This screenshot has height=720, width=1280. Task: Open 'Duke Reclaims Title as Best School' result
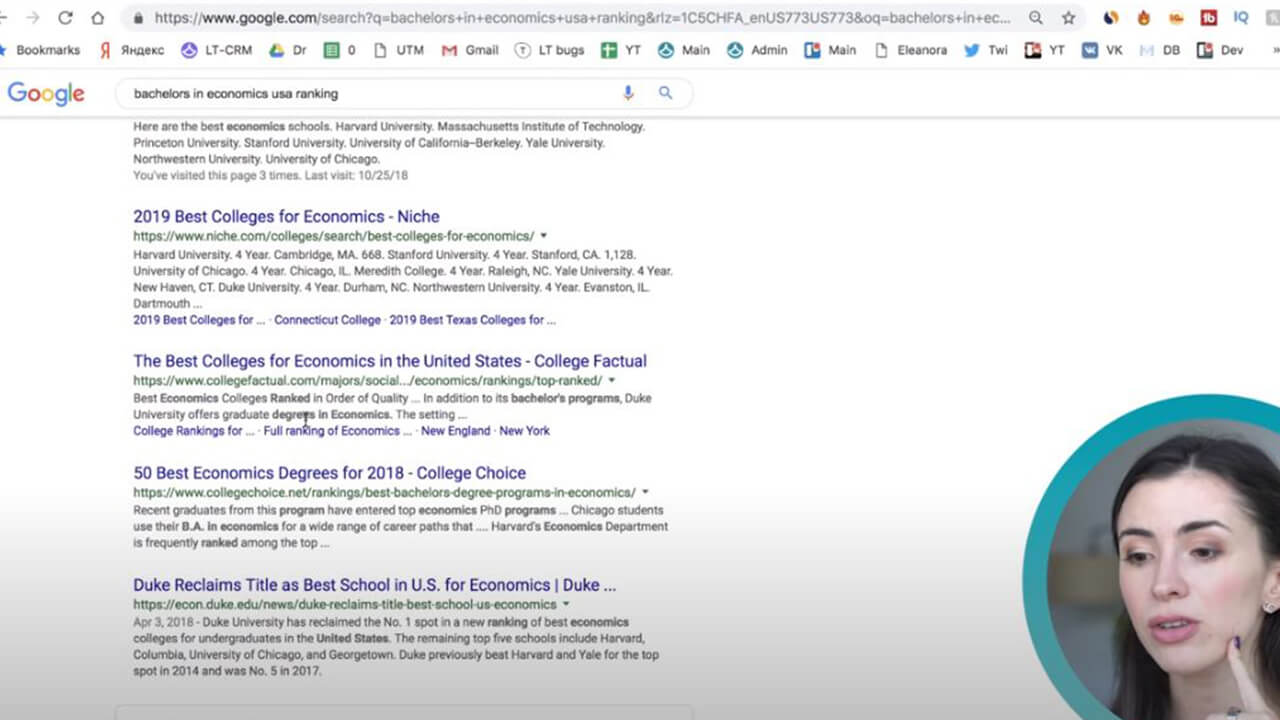point(374,585)
